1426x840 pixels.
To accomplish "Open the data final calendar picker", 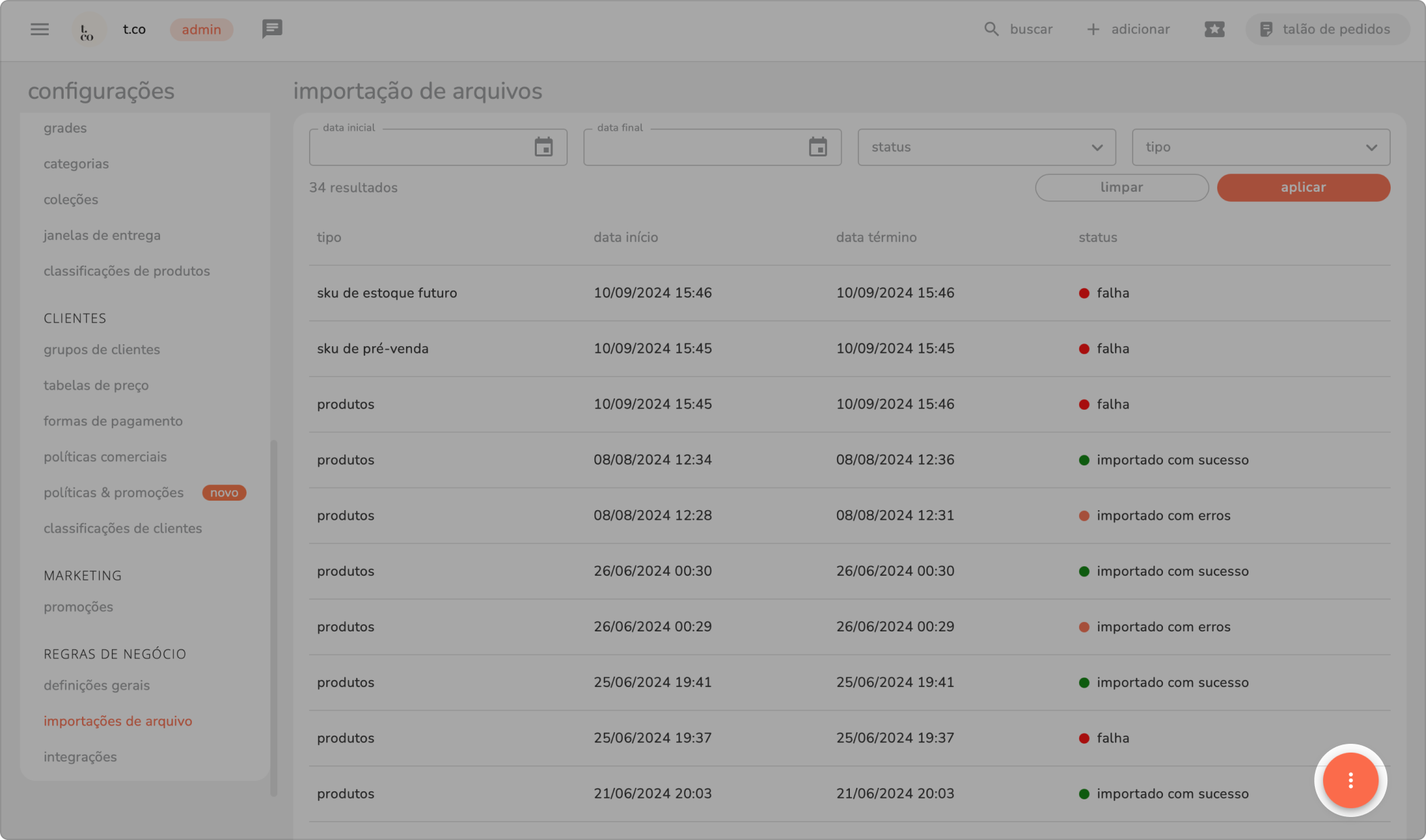I will point(817,147).
